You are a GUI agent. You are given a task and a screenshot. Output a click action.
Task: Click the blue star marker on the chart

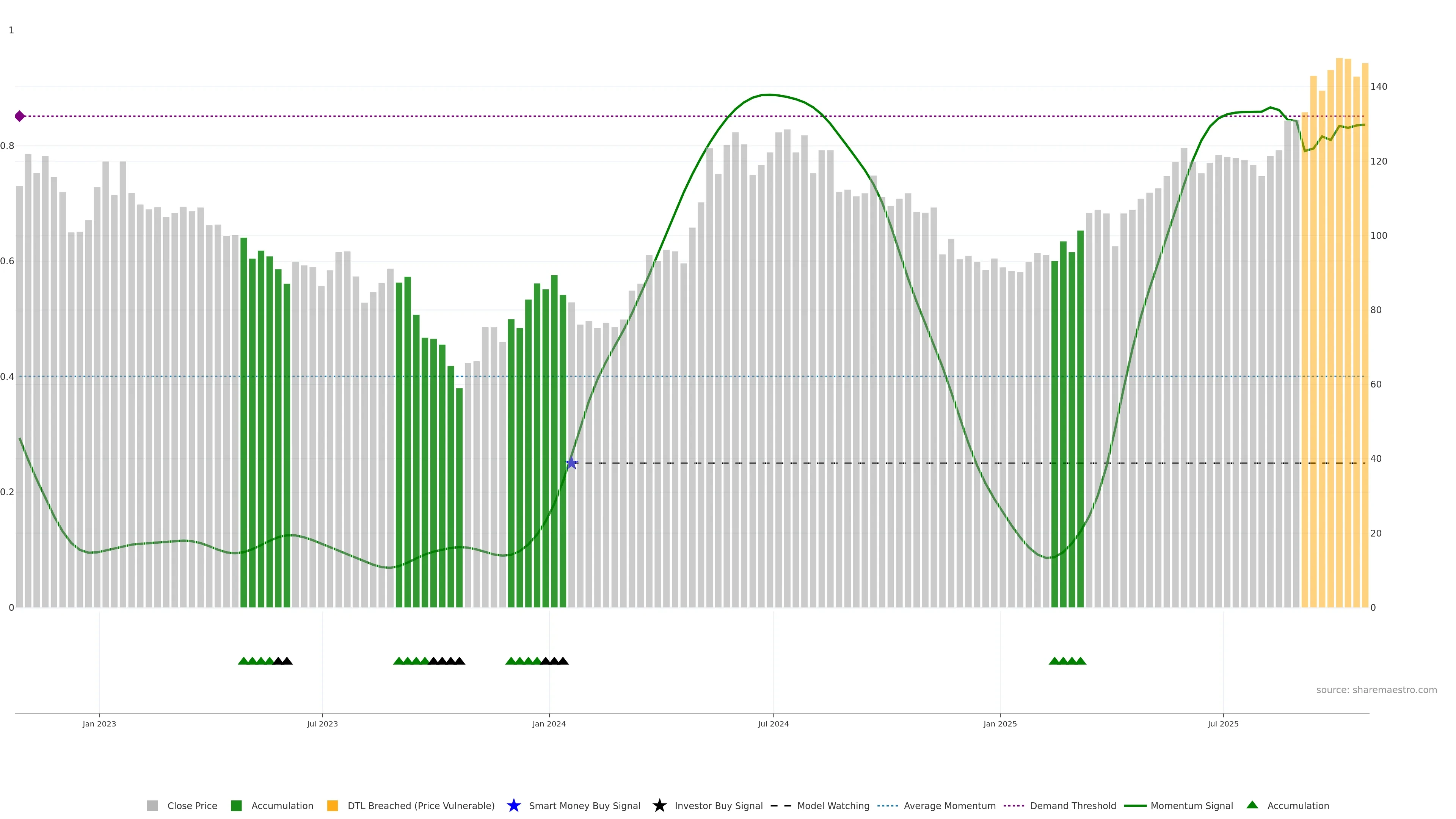pos(571,463)
